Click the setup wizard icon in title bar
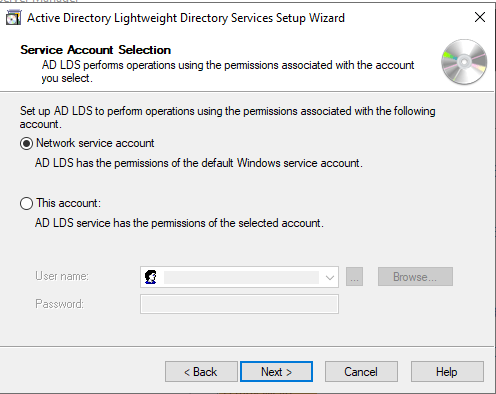 click(x=13, y=18)
